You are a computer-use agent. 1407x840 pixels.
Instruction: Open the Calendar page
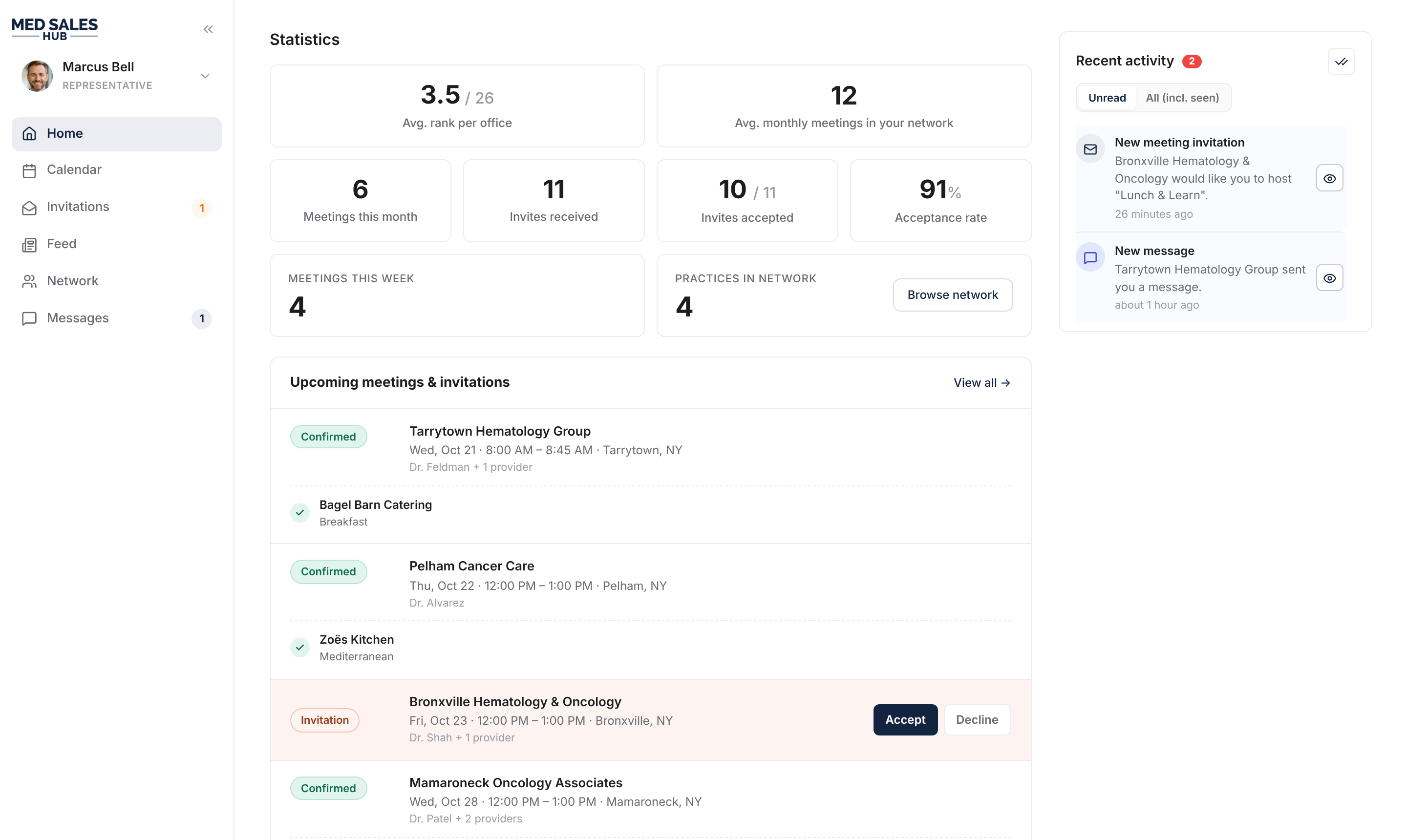(117, 170)
